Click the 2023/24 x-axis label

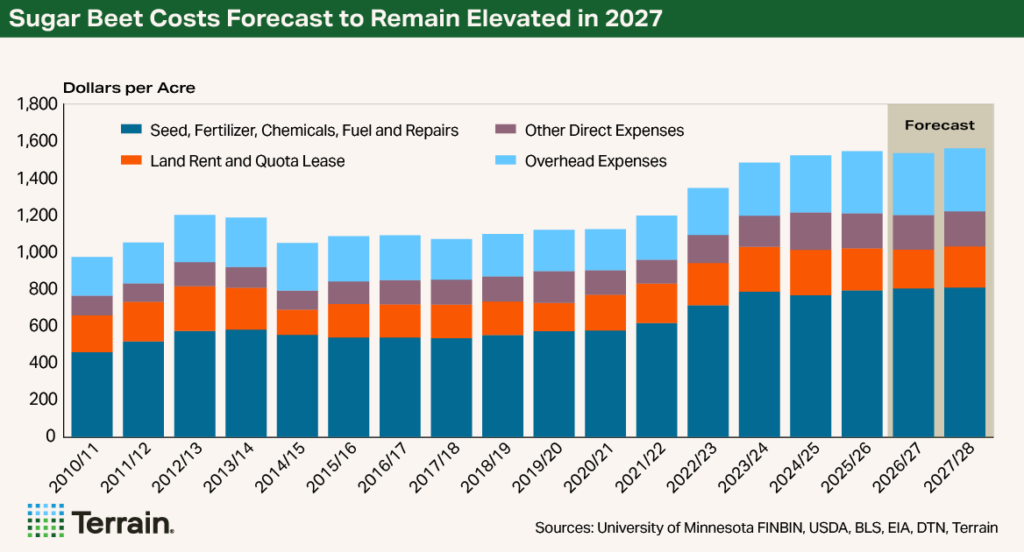pyautogui.click(x=742, y=467)
